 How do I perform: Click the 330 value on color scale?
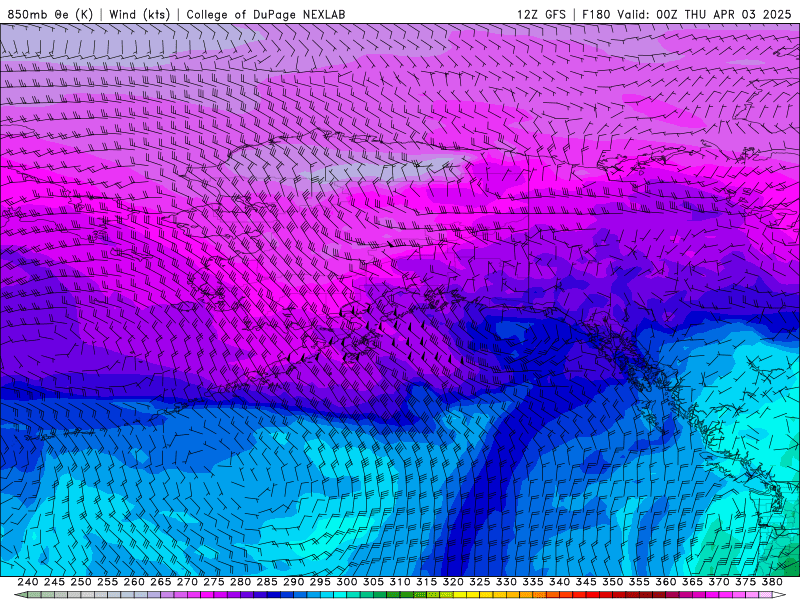click(506, 582)
